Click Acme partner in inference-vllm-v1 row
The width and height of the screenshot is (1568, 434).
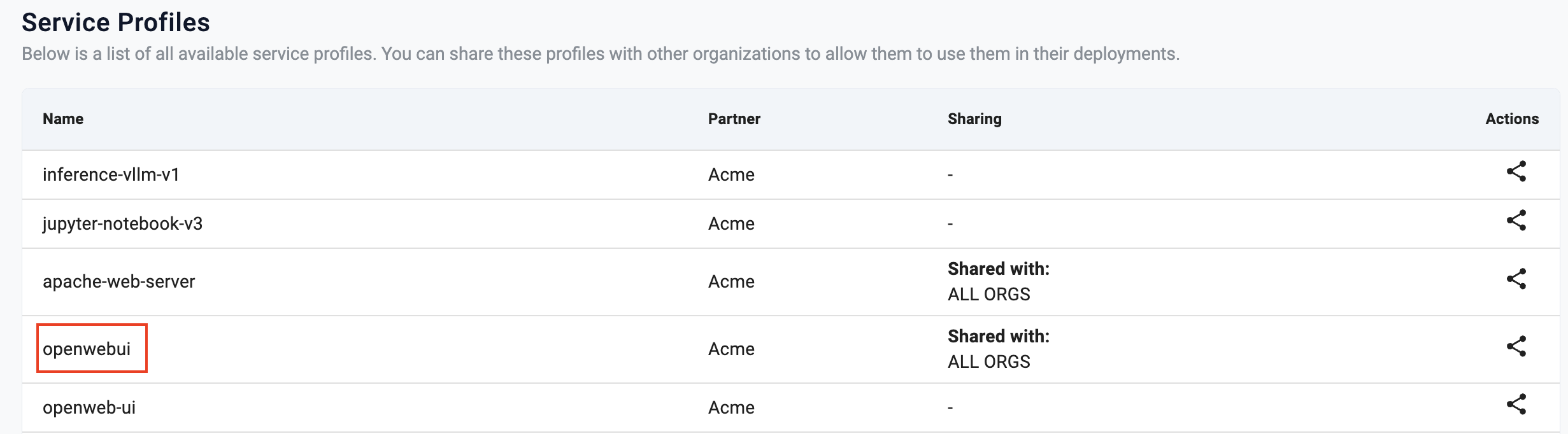pos(731,175)
